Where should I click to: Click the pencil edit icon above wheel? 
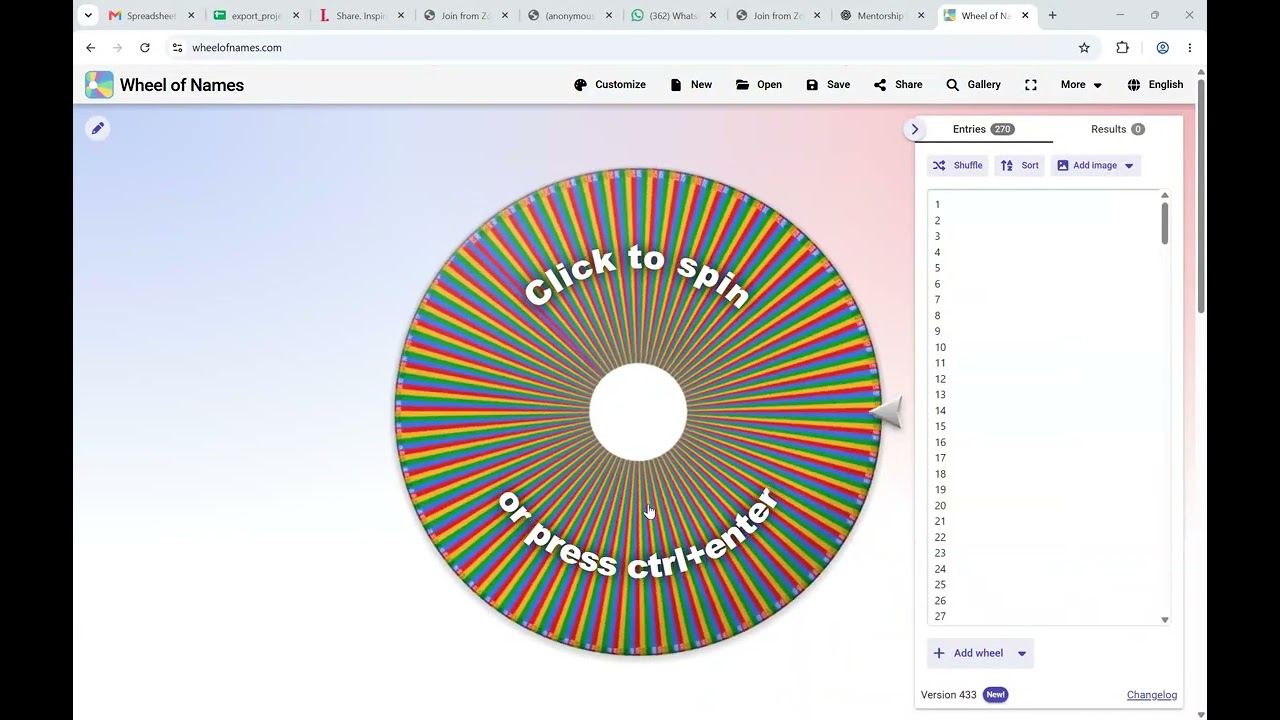click(97, 128)
